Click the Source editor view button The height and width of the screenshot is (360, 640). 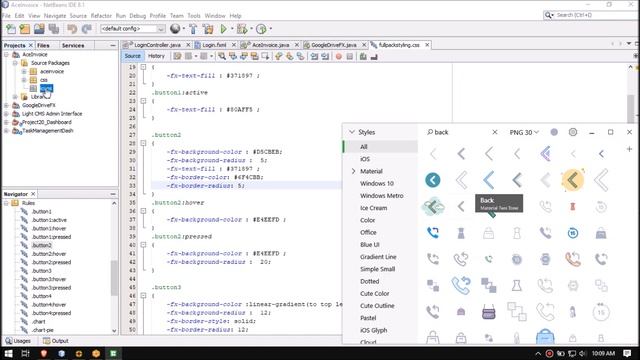pyautogui.click(x=133, y=56)
